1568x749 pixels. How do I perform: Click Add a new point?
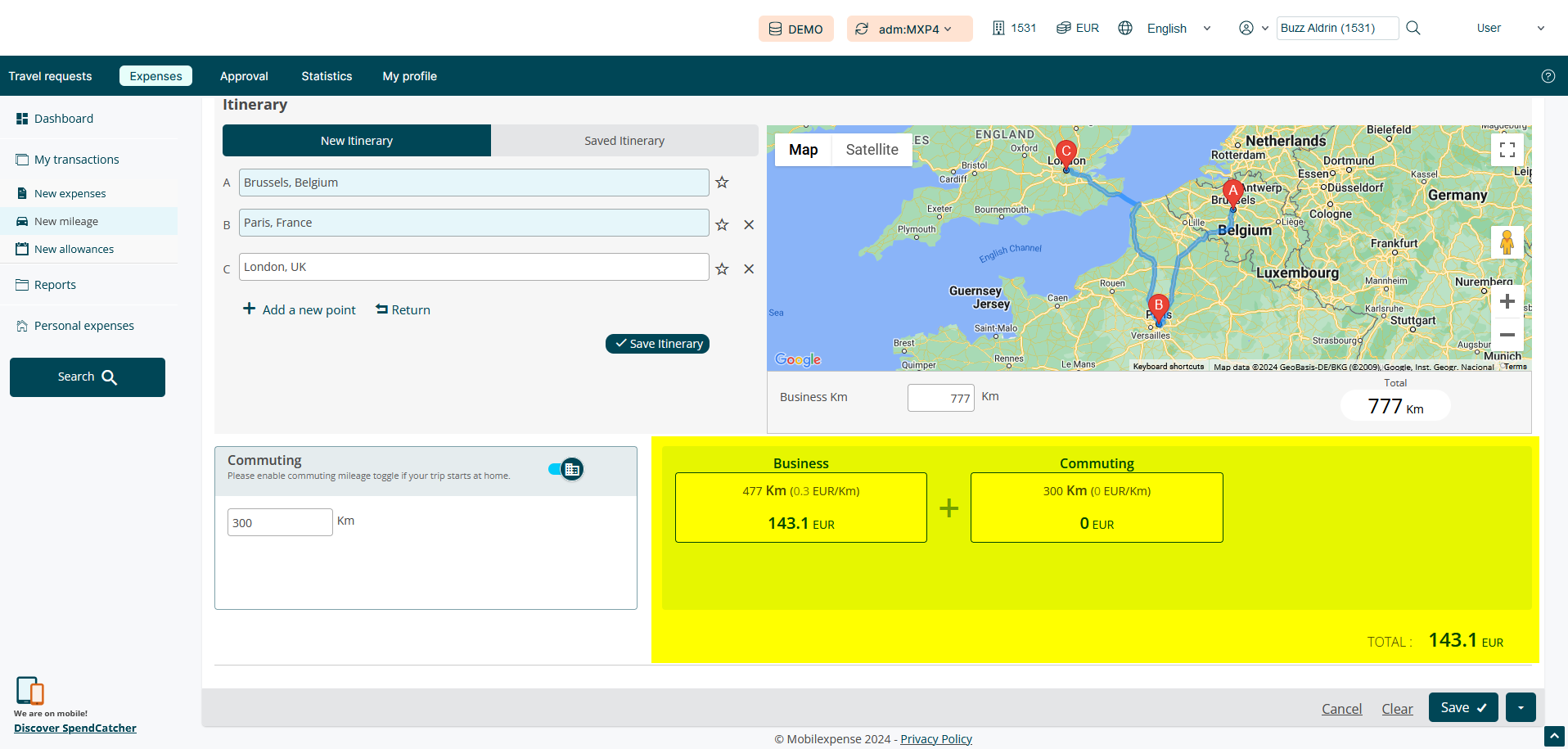click(300, 309)
